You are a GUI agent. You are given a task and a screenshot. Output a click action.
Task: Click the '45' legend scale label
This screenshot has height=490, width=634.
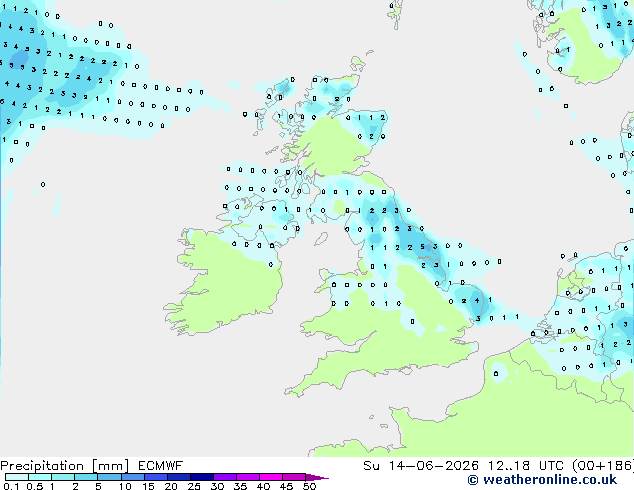click(x=286, y=486)
